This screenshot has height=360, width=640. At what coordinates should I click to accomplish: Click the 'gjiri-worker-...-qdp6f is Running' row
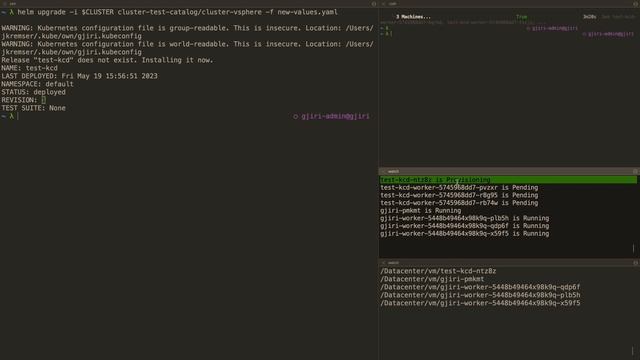464,226
